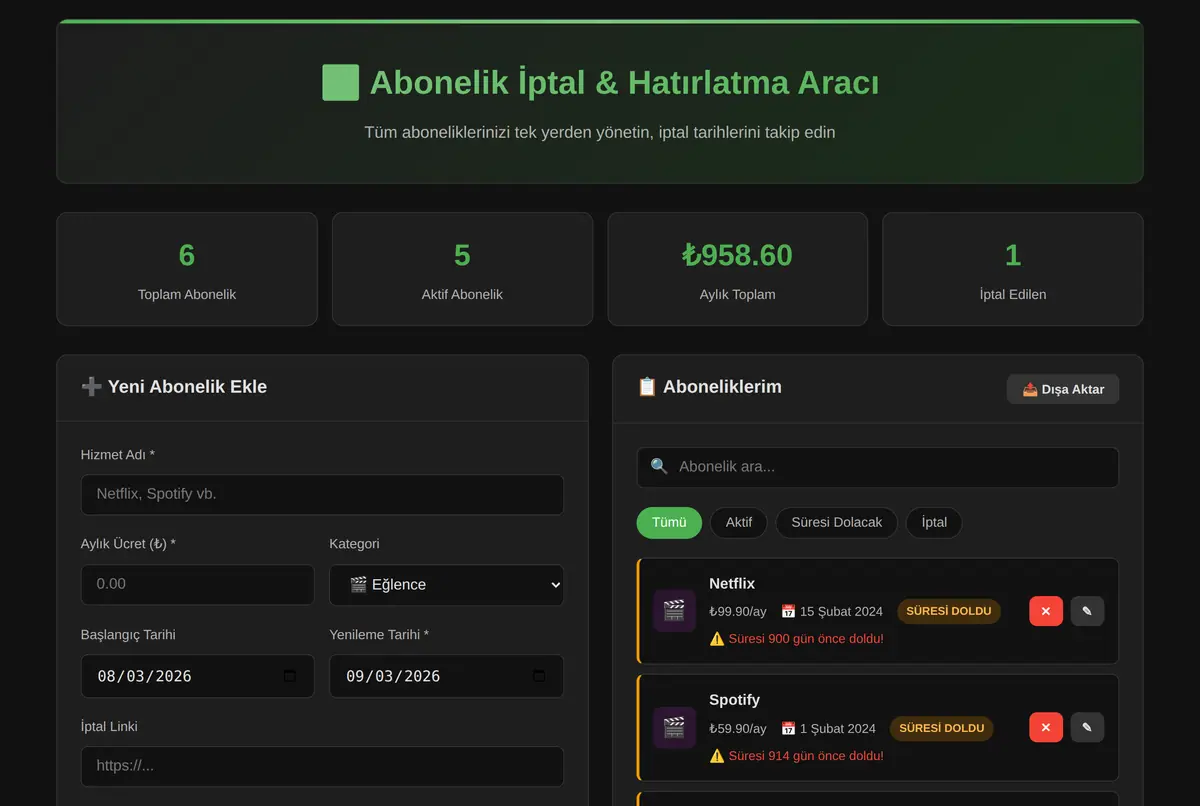Click the Abonelik ara search box
The image size is (1200, 806).
click(x=878, y=467)
